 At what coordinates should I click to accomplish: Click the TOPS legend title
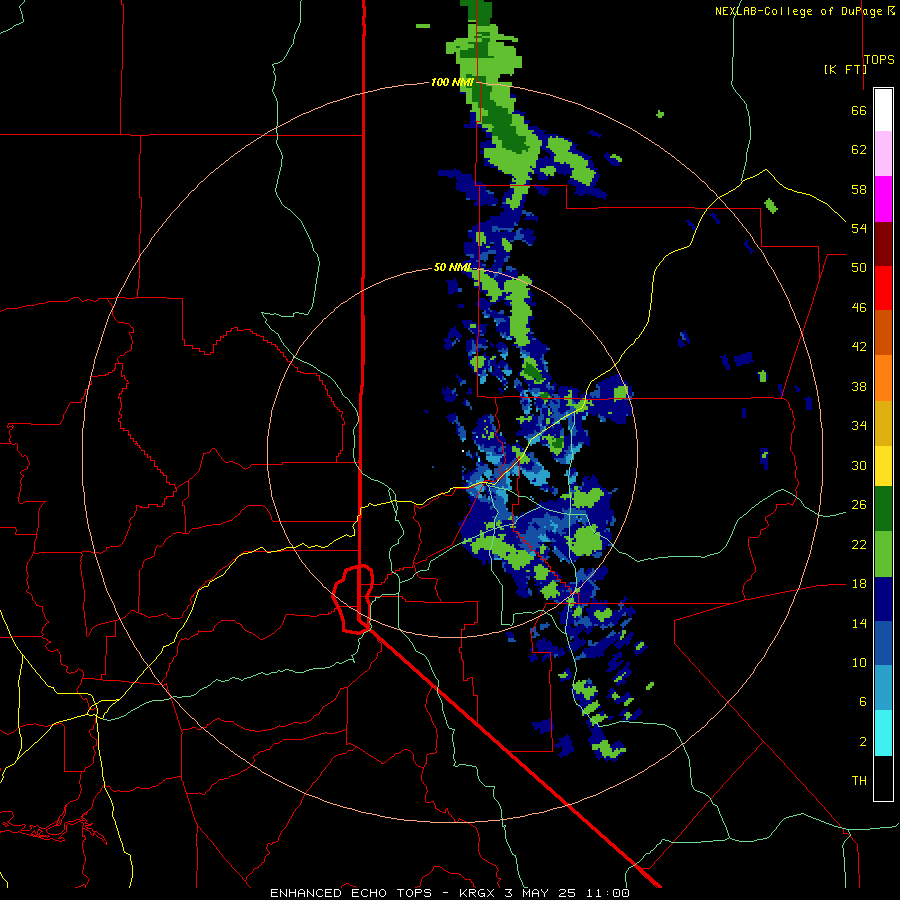click(x=879, y=59)
